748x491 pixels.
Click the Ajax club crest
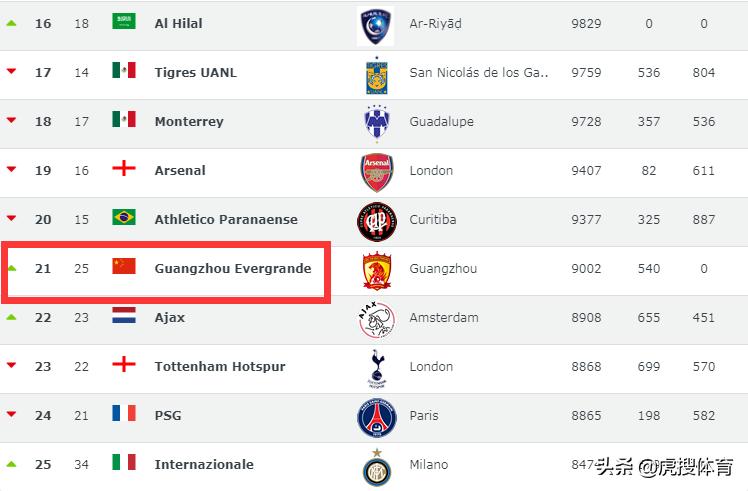[376, 319]
